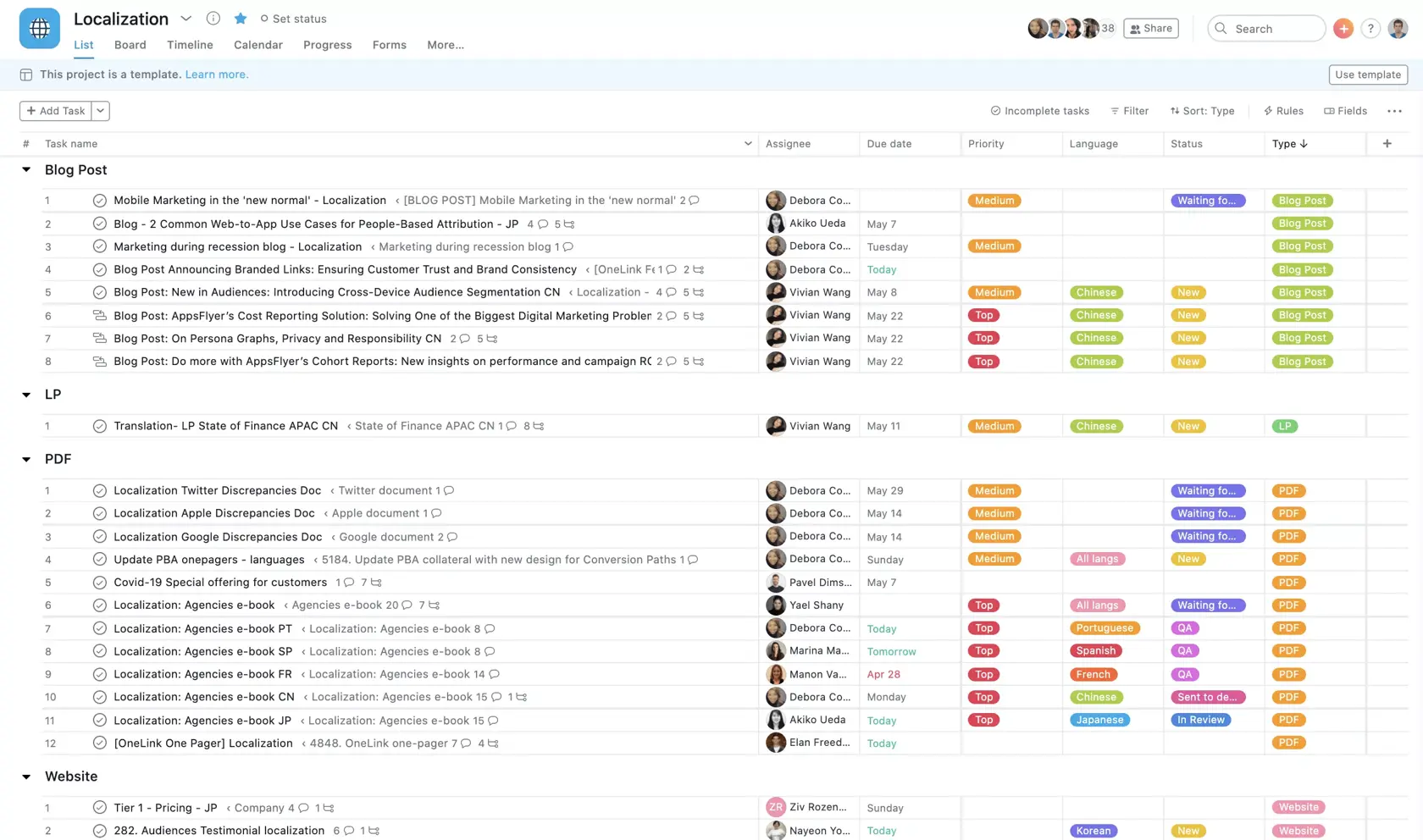Toggle the Incomplete tasks filter
Viewport: 1423px width, 840px height.
pyautogui.click(x=1039, y=110)
